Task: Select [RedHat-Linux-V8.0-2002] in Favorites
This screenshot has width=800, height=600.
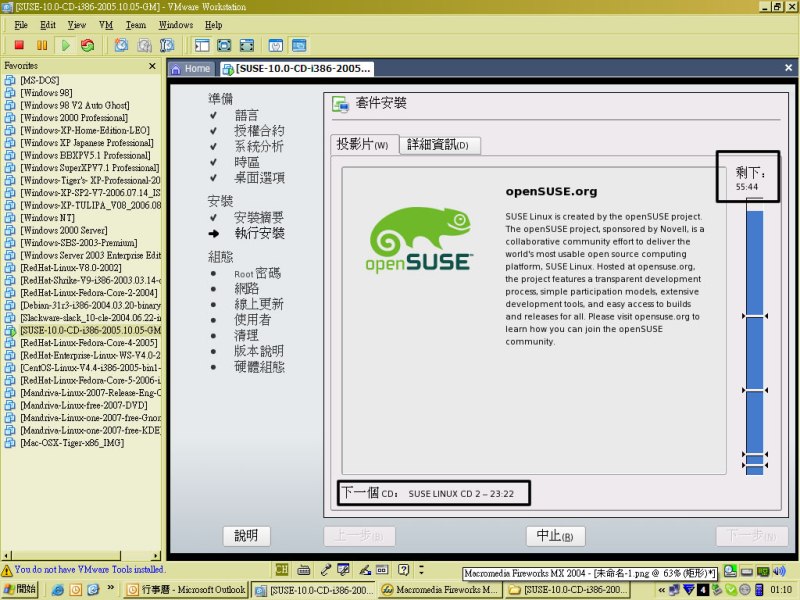Action: coord(71,268)
